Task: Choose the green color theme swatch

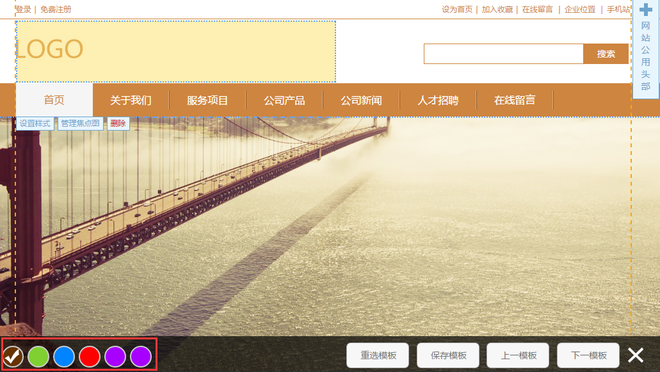Action: 39,356
